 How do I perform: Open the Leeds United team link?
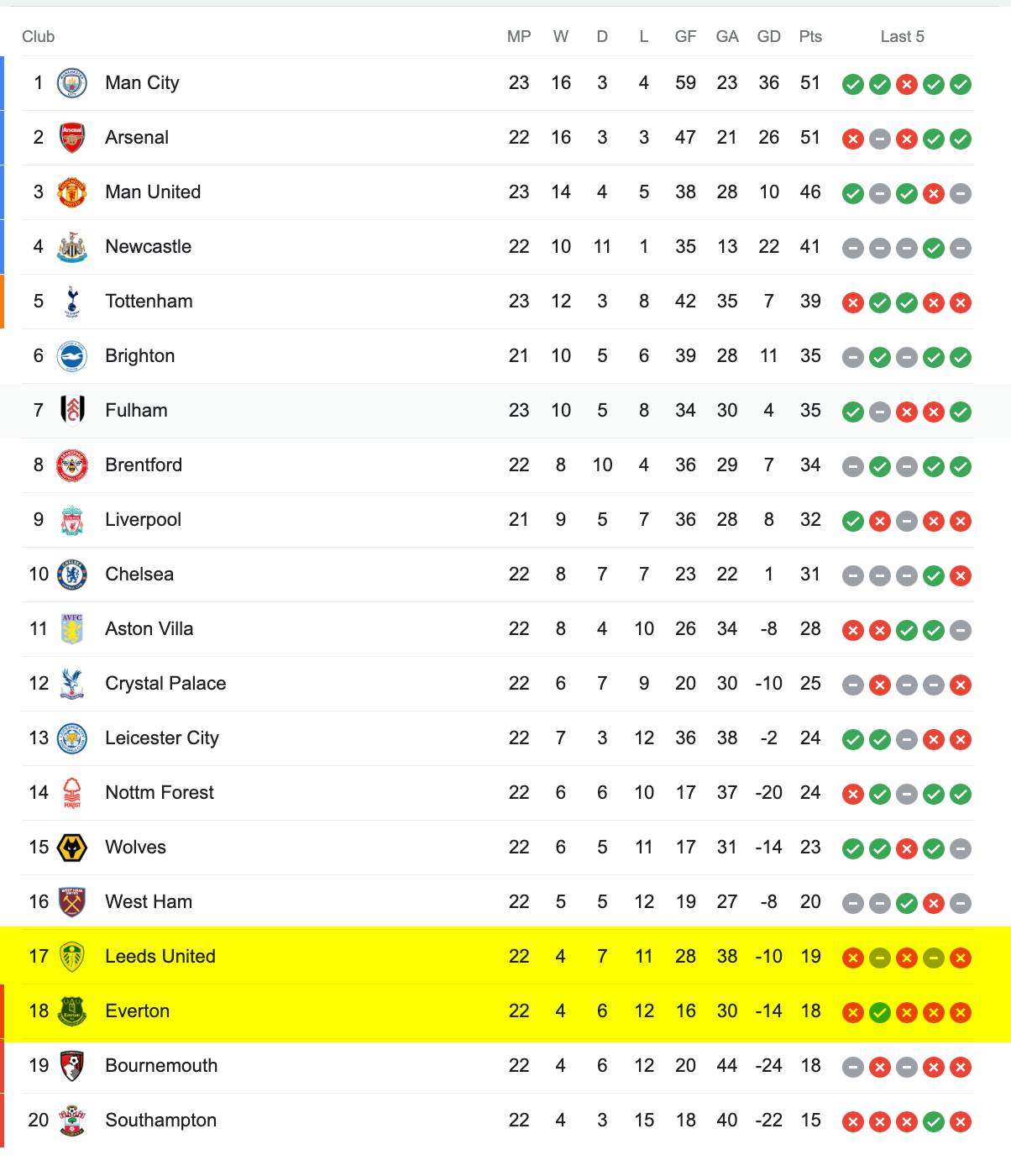[160, 957]
